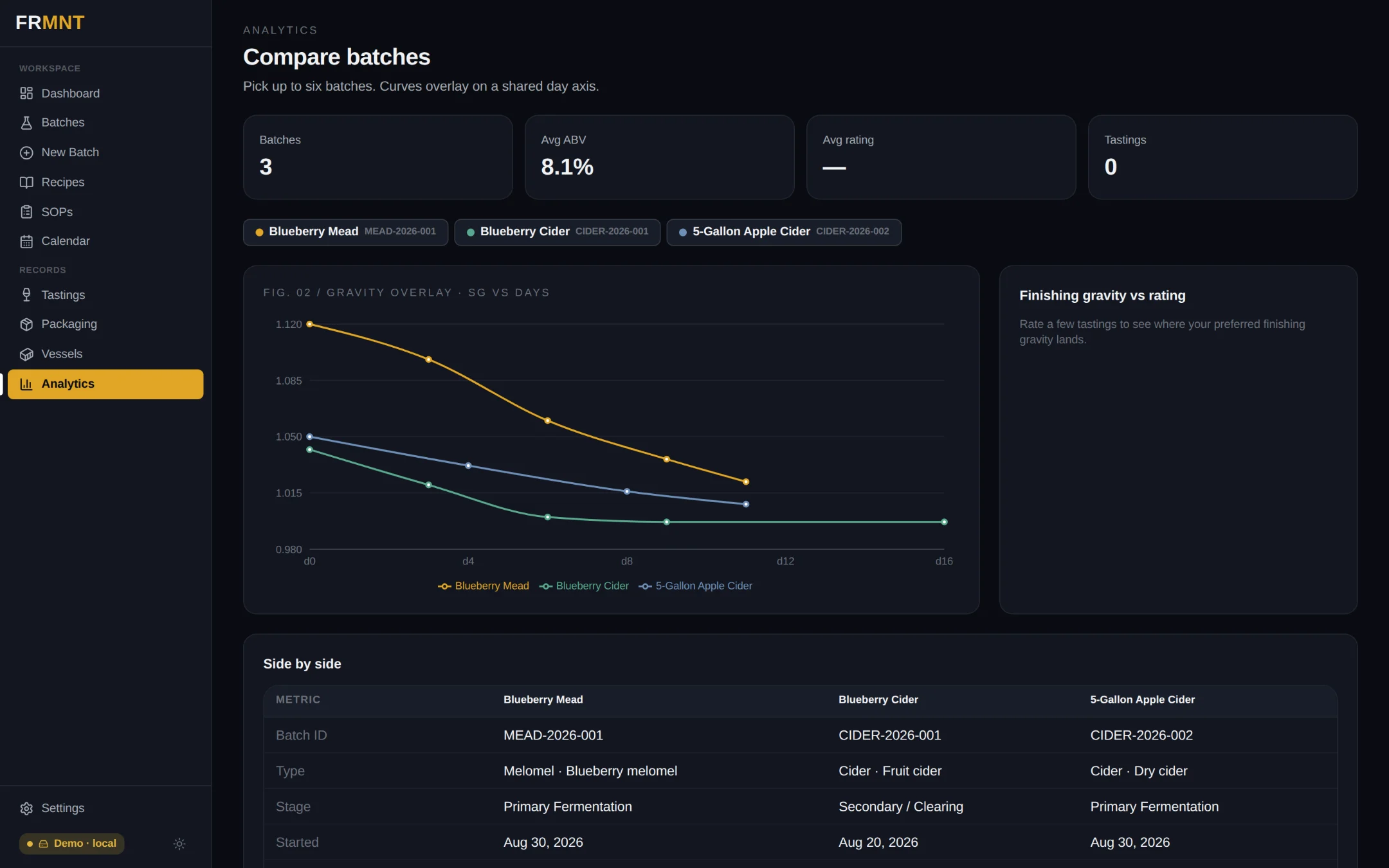Click the Vessels cube icon

[x=26, y=354]
